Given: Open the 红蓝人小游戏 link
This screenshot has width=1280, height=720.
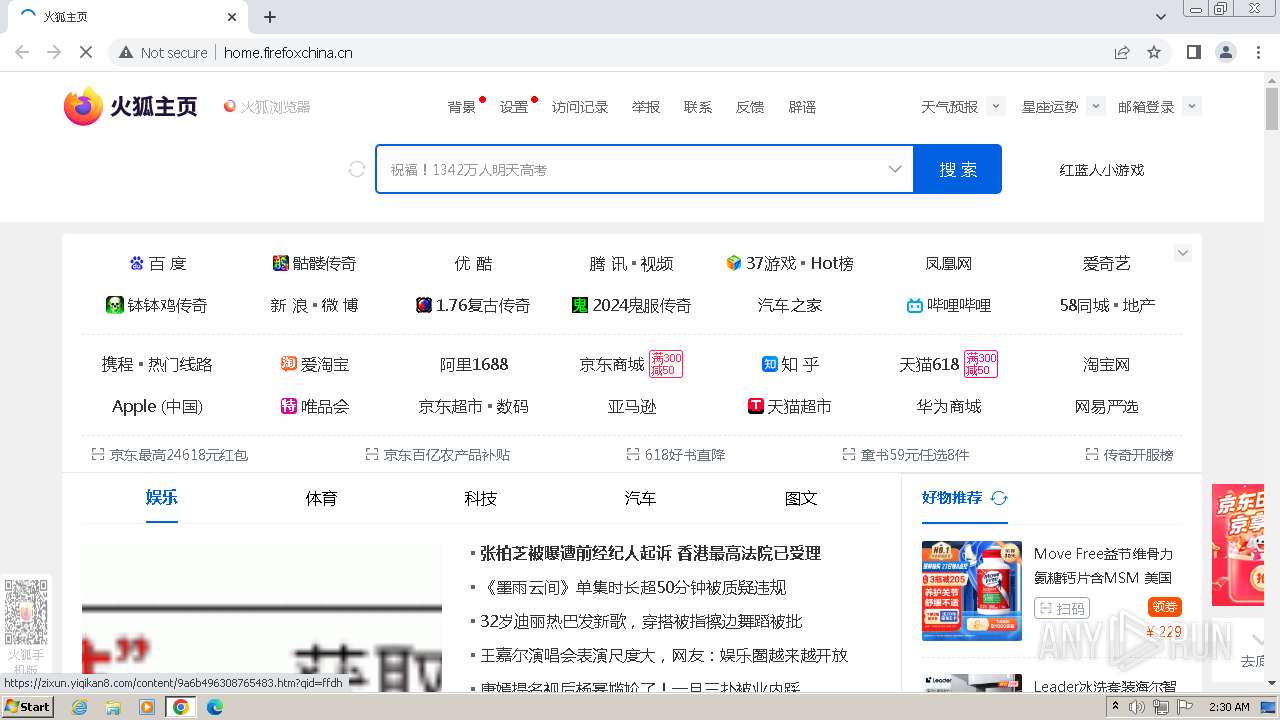Looking at the screenshot, I should point(1102,170).
